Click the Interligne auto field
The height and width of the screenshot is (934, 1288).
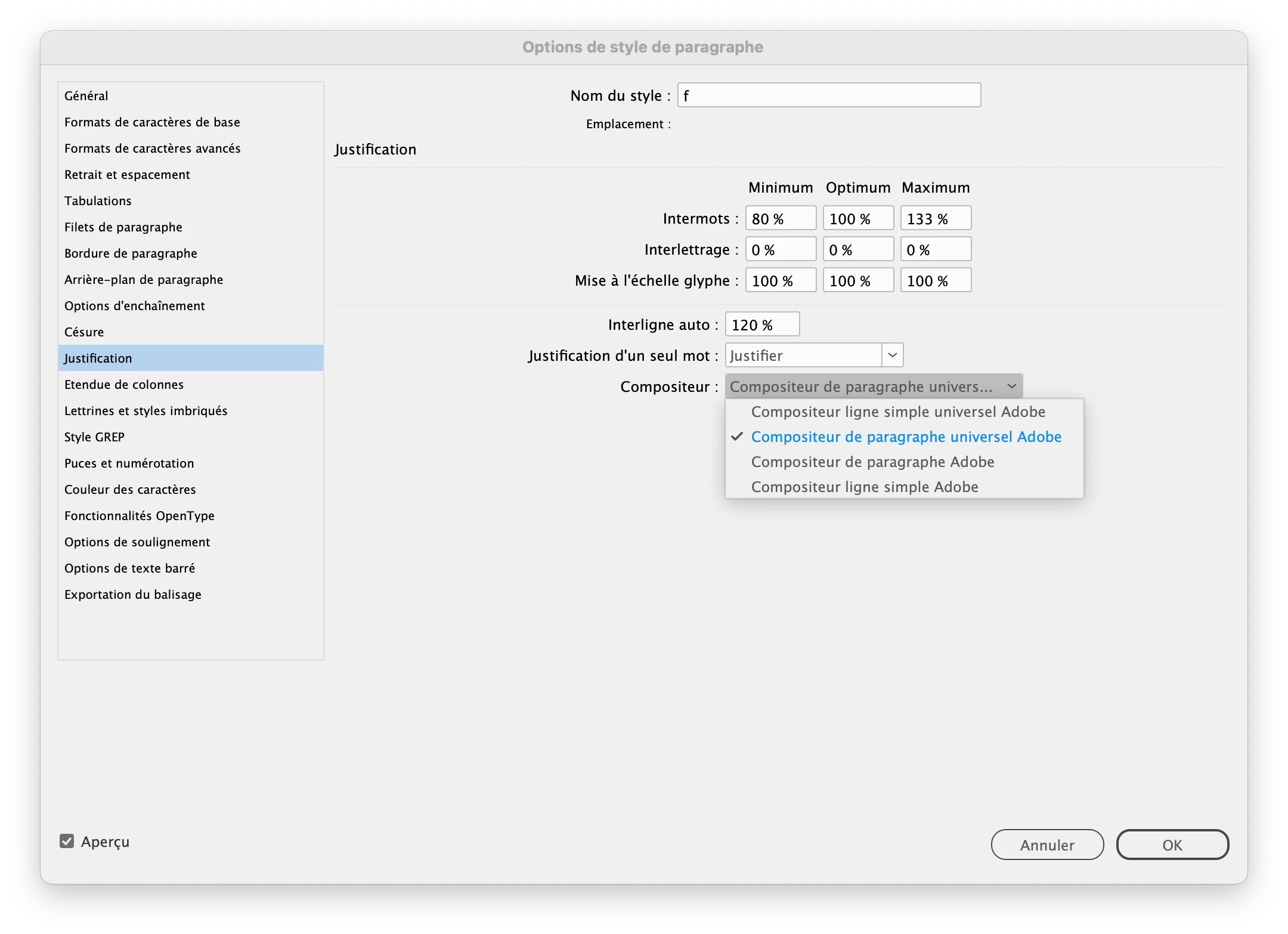click(761, 325)
